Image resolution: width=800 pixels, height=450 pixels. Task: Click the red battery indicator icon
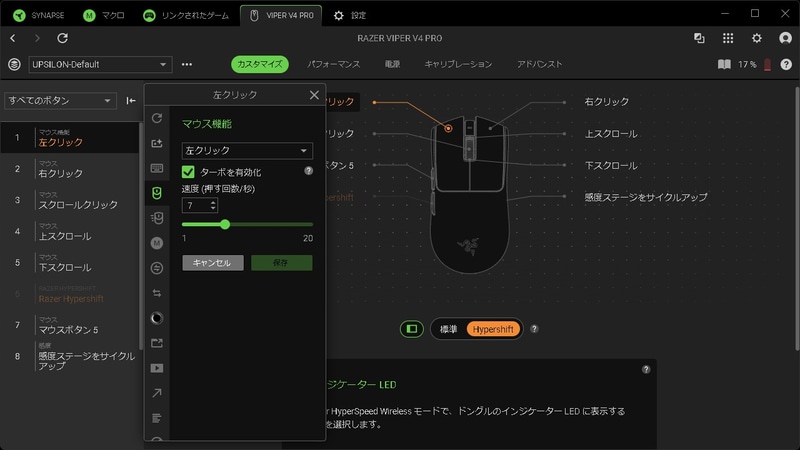point(767,64)
